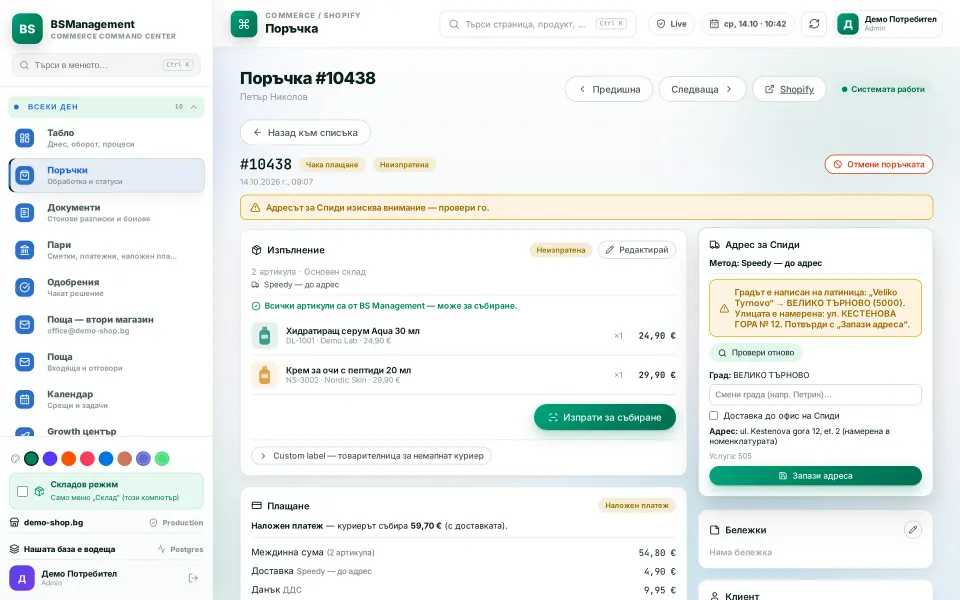Image resolution: width=960 pixels, height=600 pixels.
Task: Click the green check icon before Всички артикули
Action: click(x=256, y=306)
